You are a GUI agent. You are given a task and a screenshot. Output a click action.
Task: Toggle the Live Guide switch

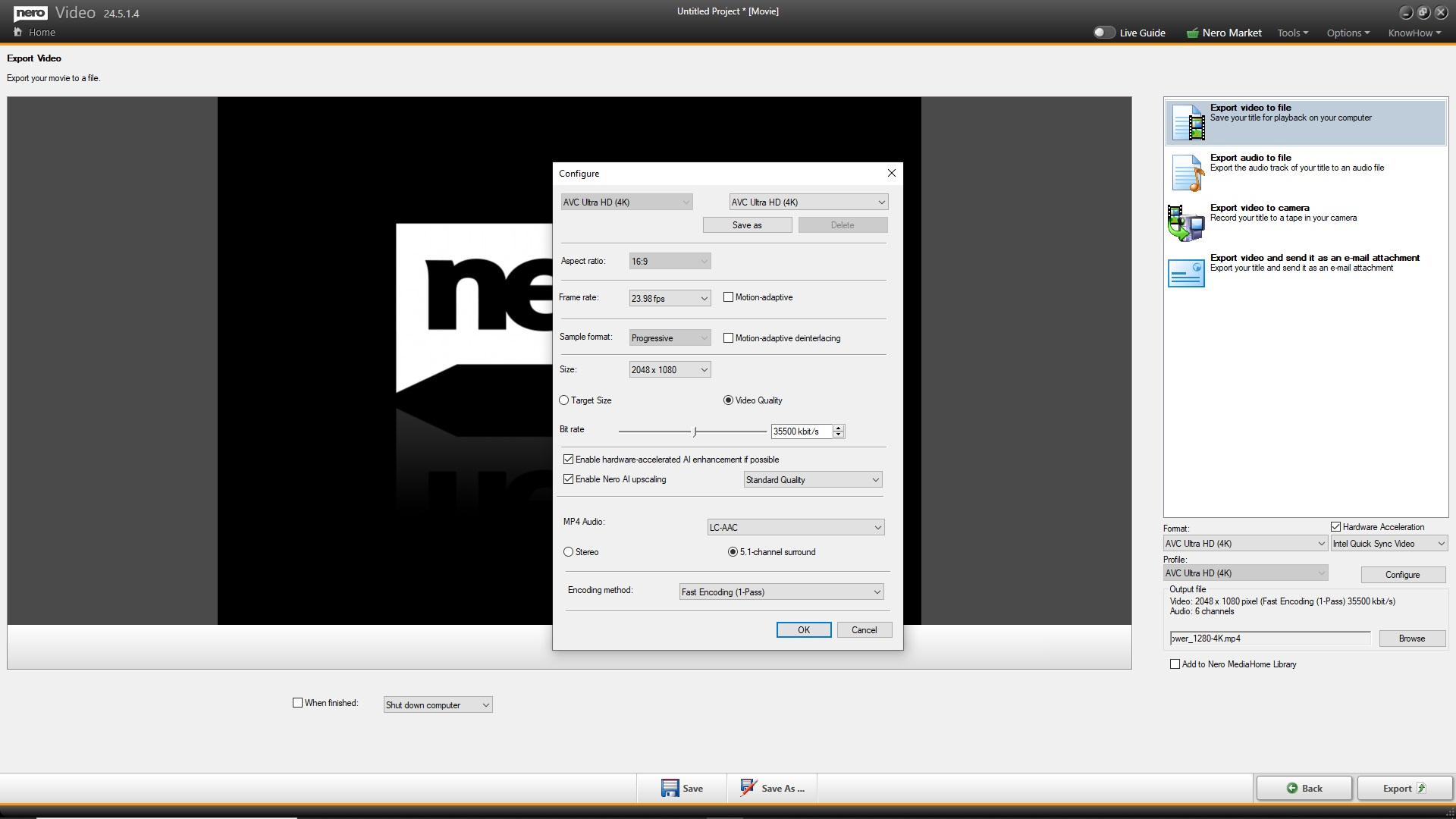pos(1103,33)
